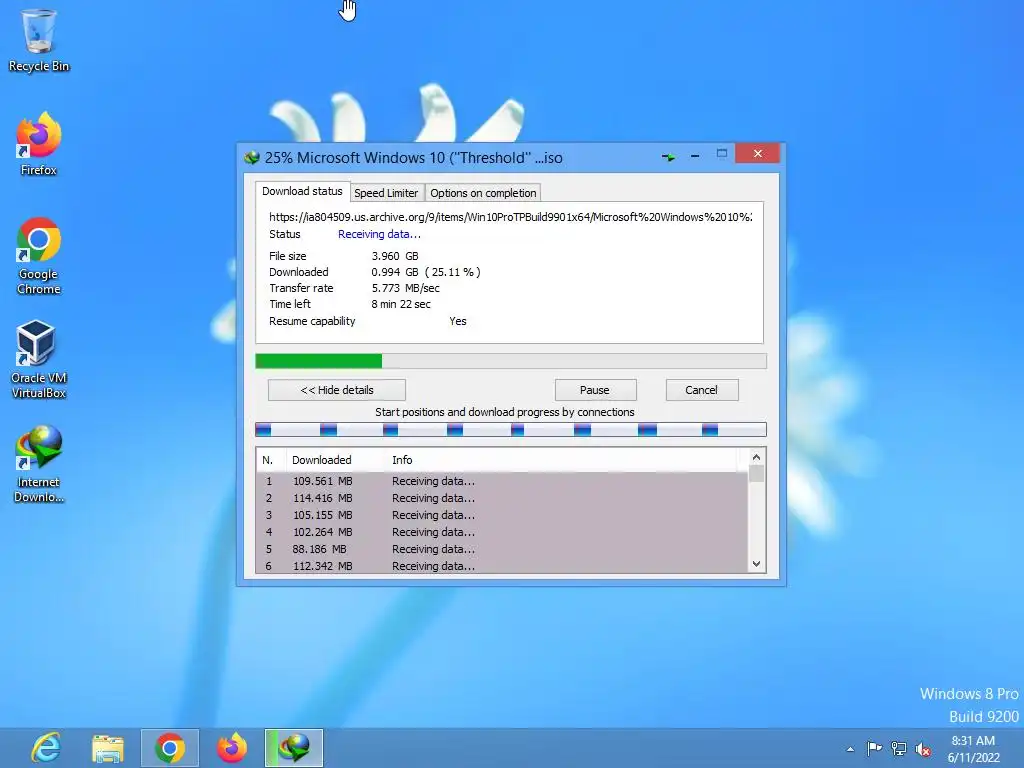Click the file size value 3.960 GB
Image resolution: width=1024 pixels, height=768 pixels.
click(395, 256)
